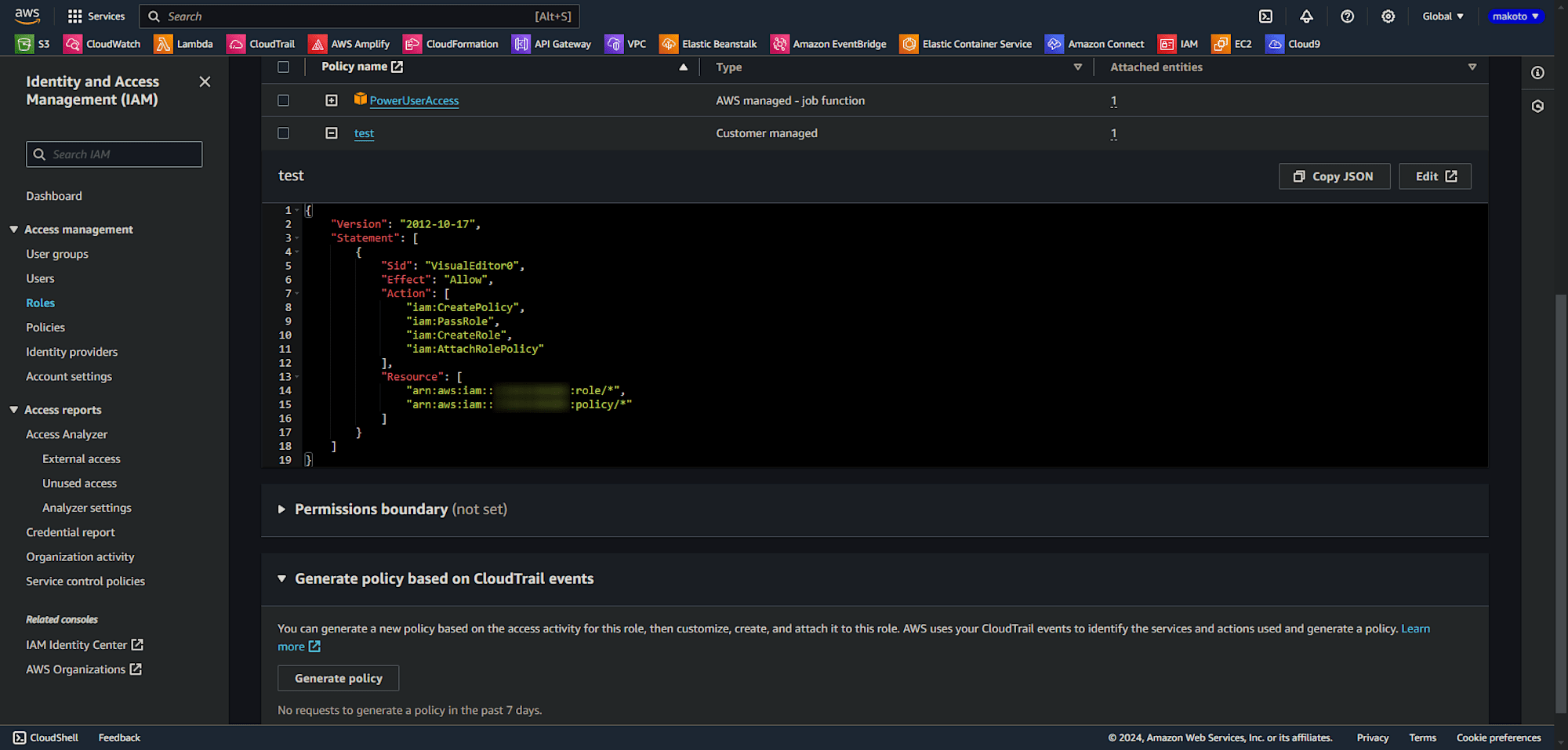Open the API Gateway shortcut

click(x=552, y=44)
